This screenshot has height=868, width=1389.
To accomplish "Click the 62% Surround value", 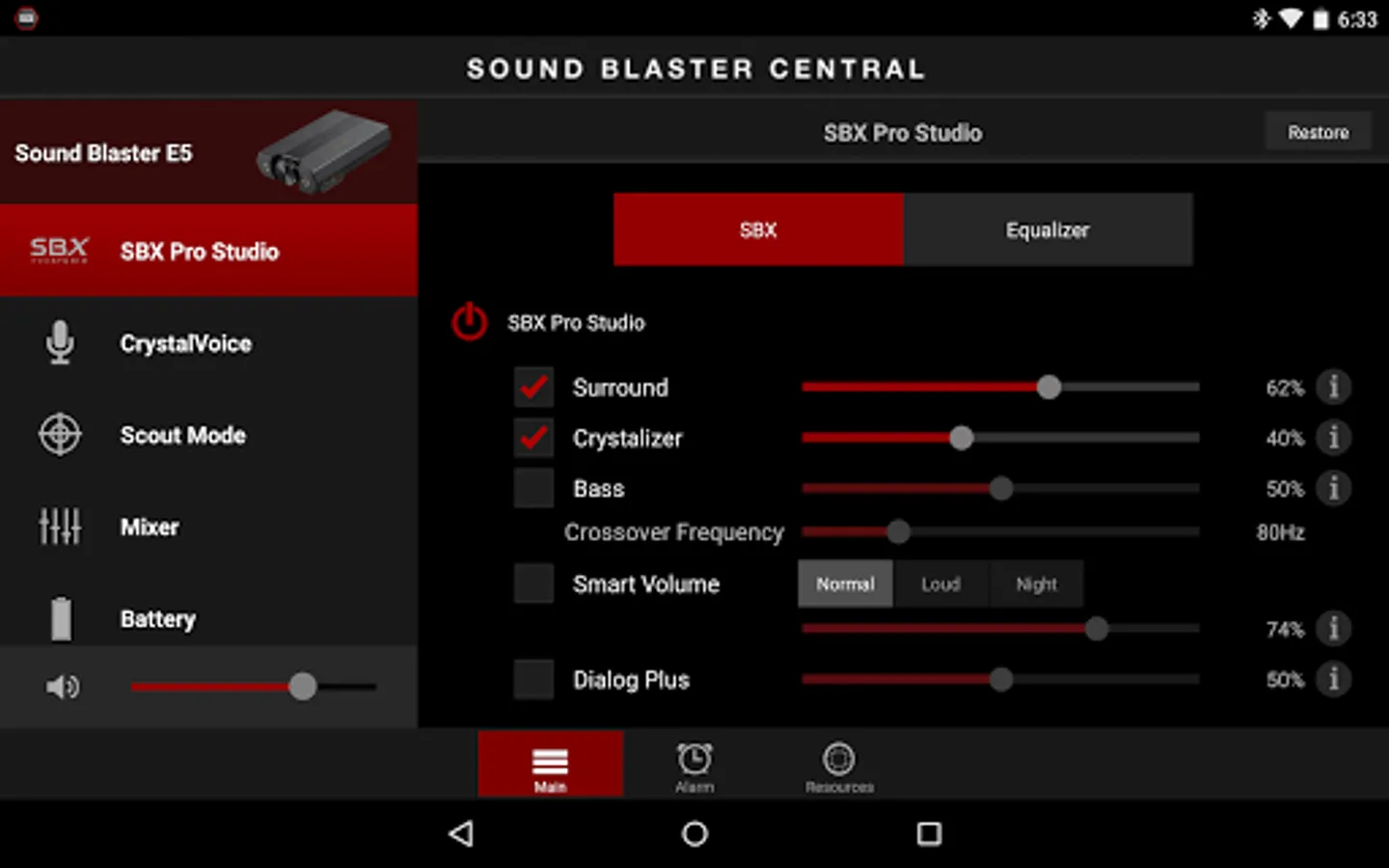I will click(1285, 388).
